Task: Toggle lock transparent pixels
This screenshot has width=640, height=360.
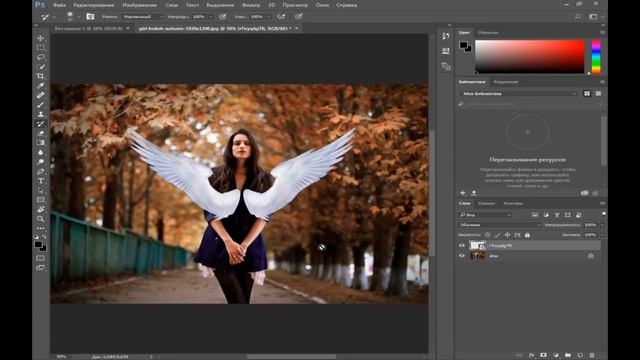Action: point(487,235)
